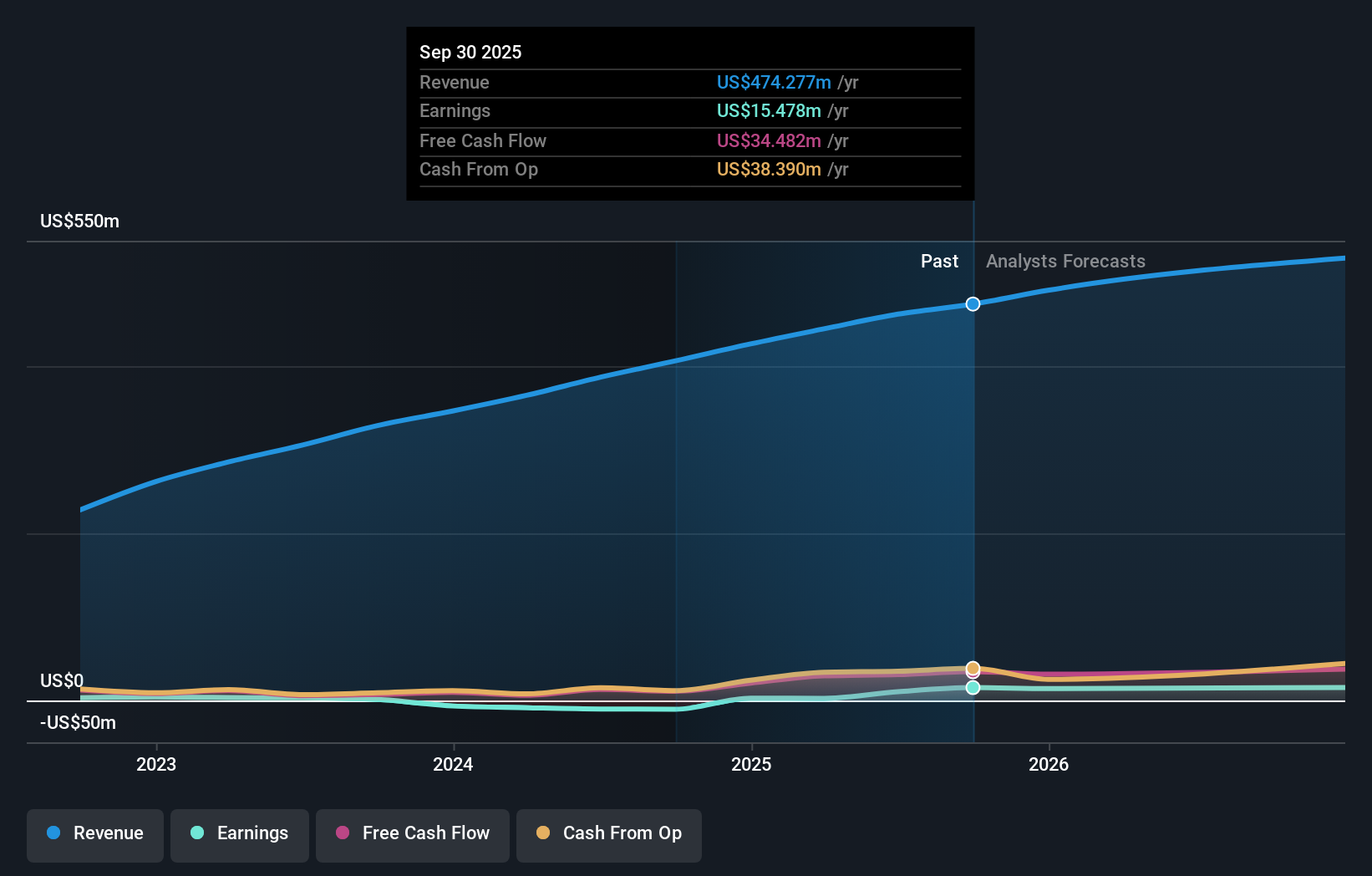Viewport: 1372px width, 876px height.
Task: Expand details on the Sep 30 2025 tooltip header
Action: (470, 52)
